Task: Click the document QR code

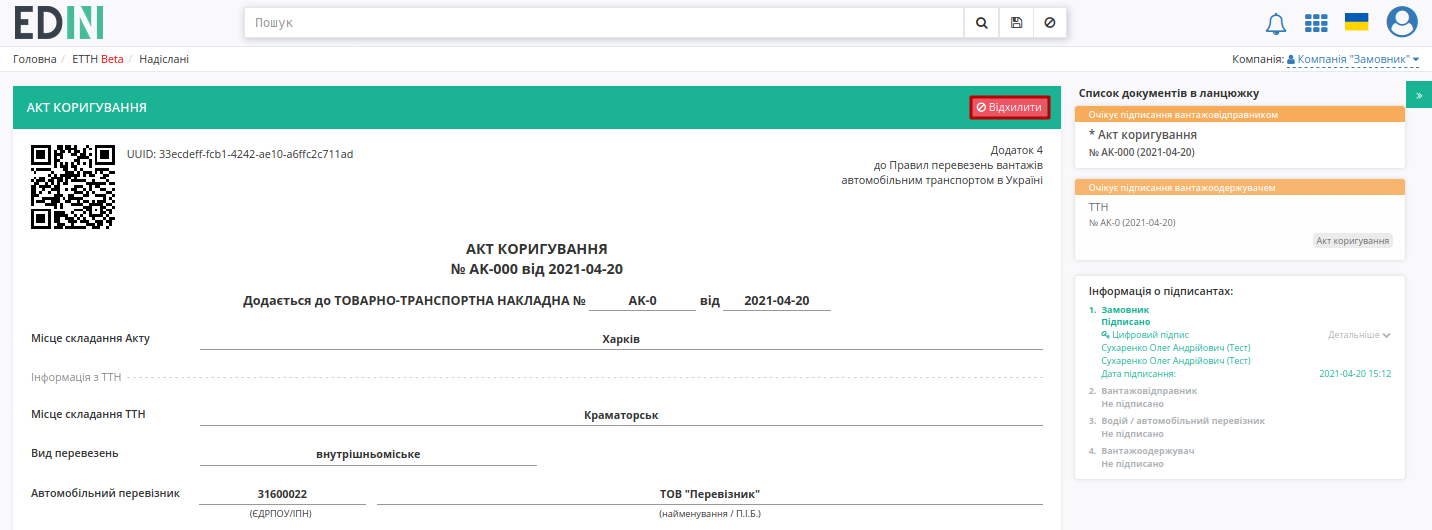Action: pos(73,187)
